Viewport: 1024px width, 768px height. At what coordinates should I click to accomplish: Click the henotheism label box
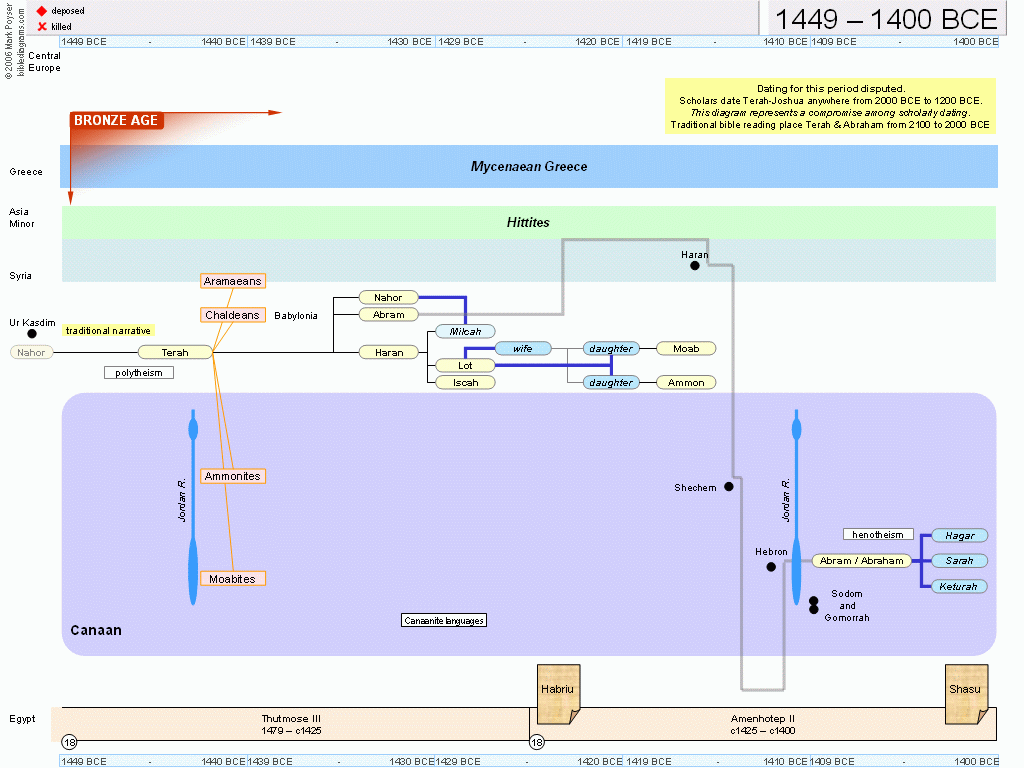878,535
